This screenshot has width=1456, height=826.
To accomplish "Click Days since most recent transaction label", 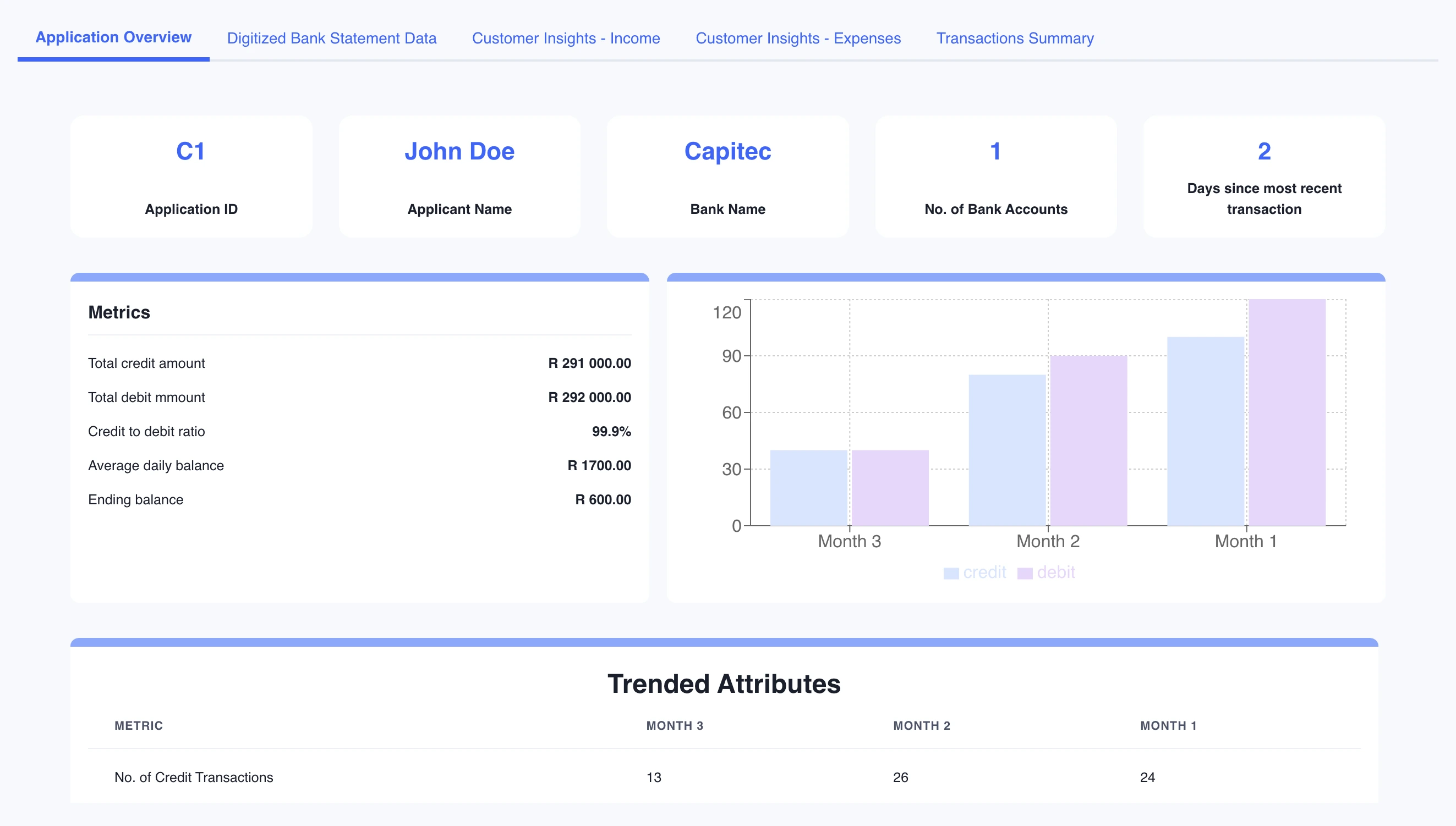I will (x=1264, y=199).
